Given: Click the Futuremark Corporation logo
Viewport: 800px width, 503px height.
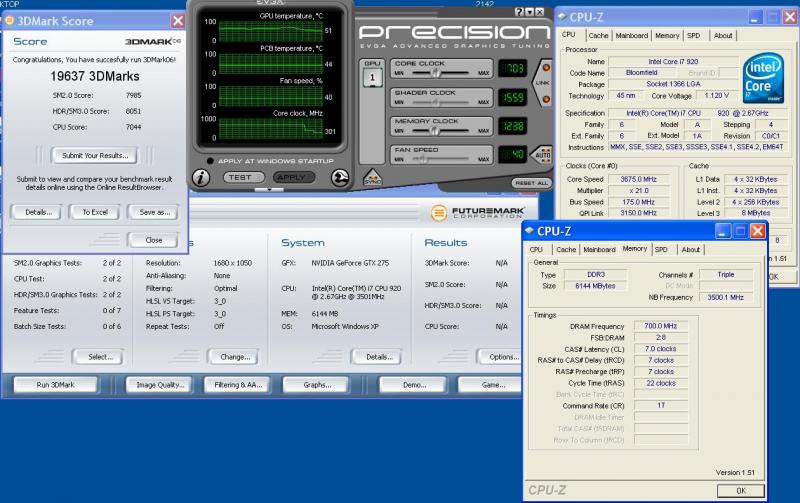Looking at the screenshot, I should point(478,212).
